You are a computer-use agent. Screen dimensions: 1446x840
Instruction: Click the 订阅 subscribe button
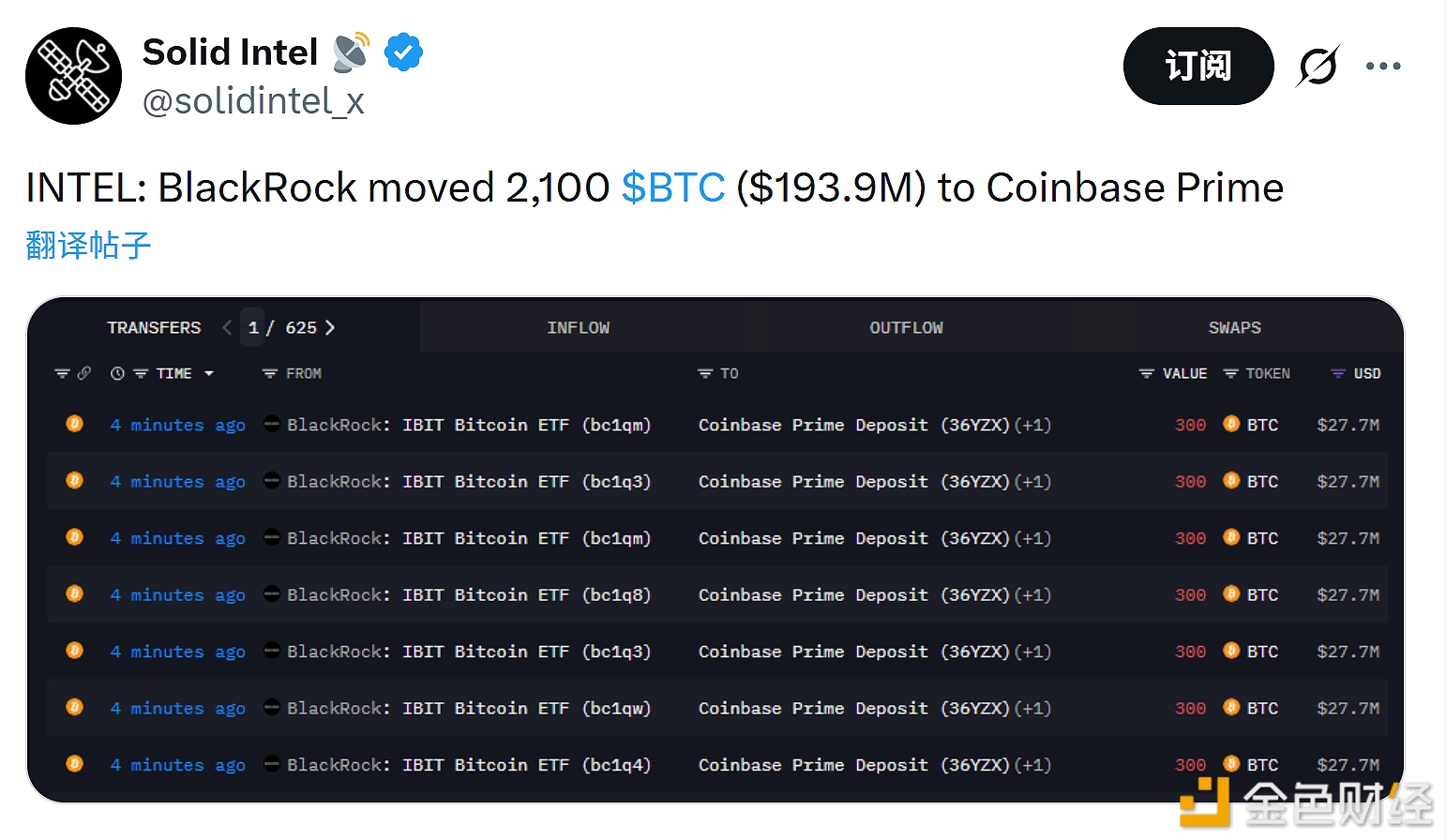1197,66
